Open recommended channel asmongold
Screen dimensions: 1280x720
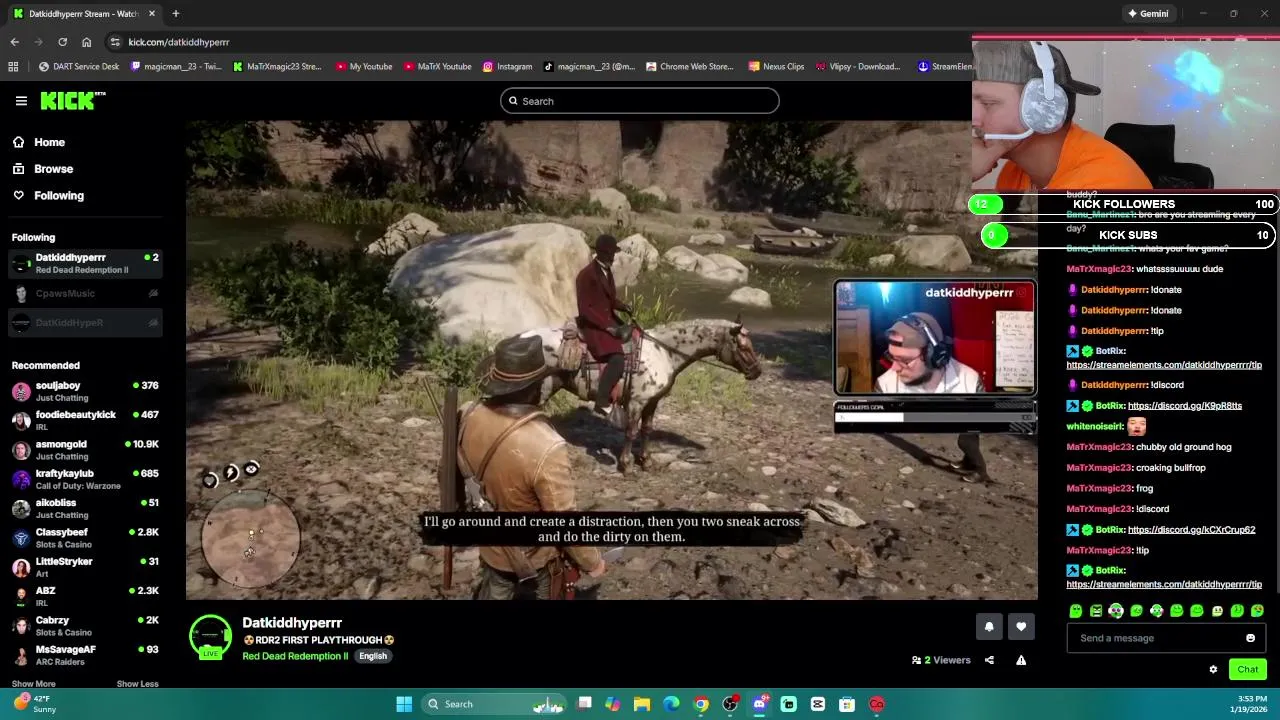tap(84, 450)
